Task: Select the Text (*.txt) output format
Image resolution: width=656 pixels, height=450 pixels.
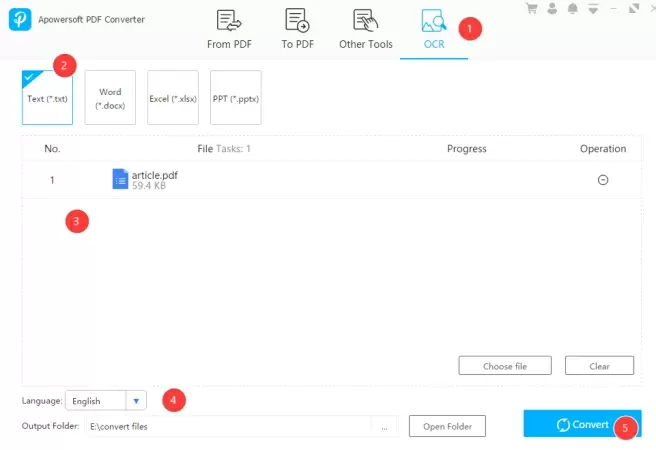Action: (x=47, y=97)
